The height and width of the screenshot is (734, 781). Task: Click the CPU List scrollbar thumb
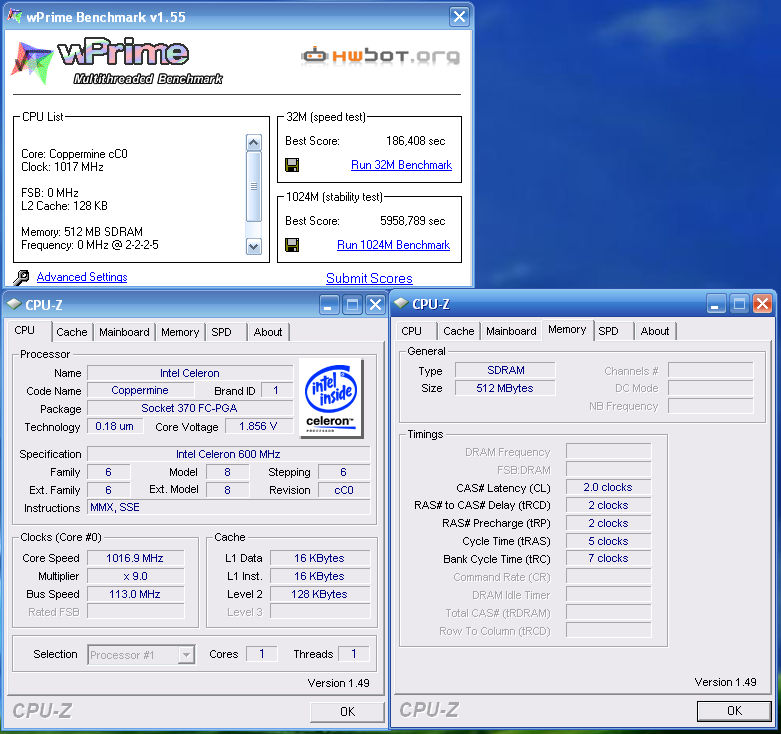254,186
